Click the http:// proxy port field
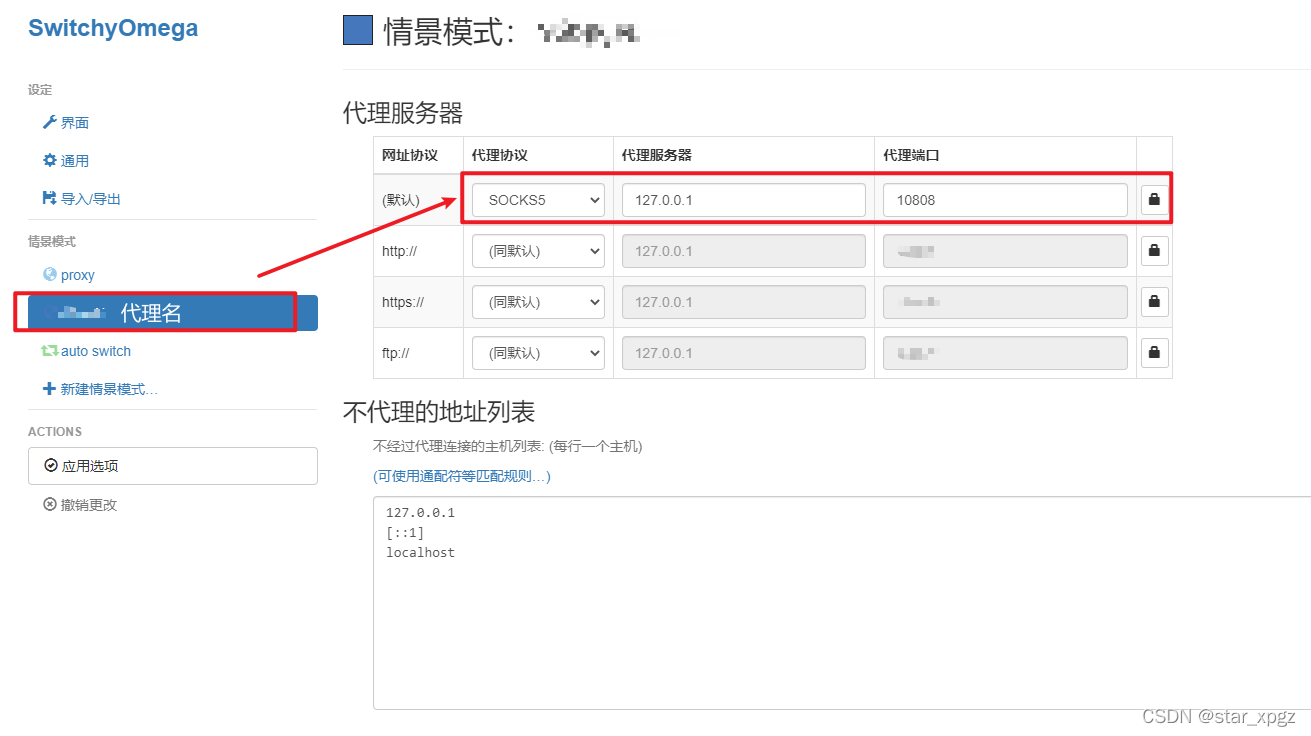 point(1005,251)
